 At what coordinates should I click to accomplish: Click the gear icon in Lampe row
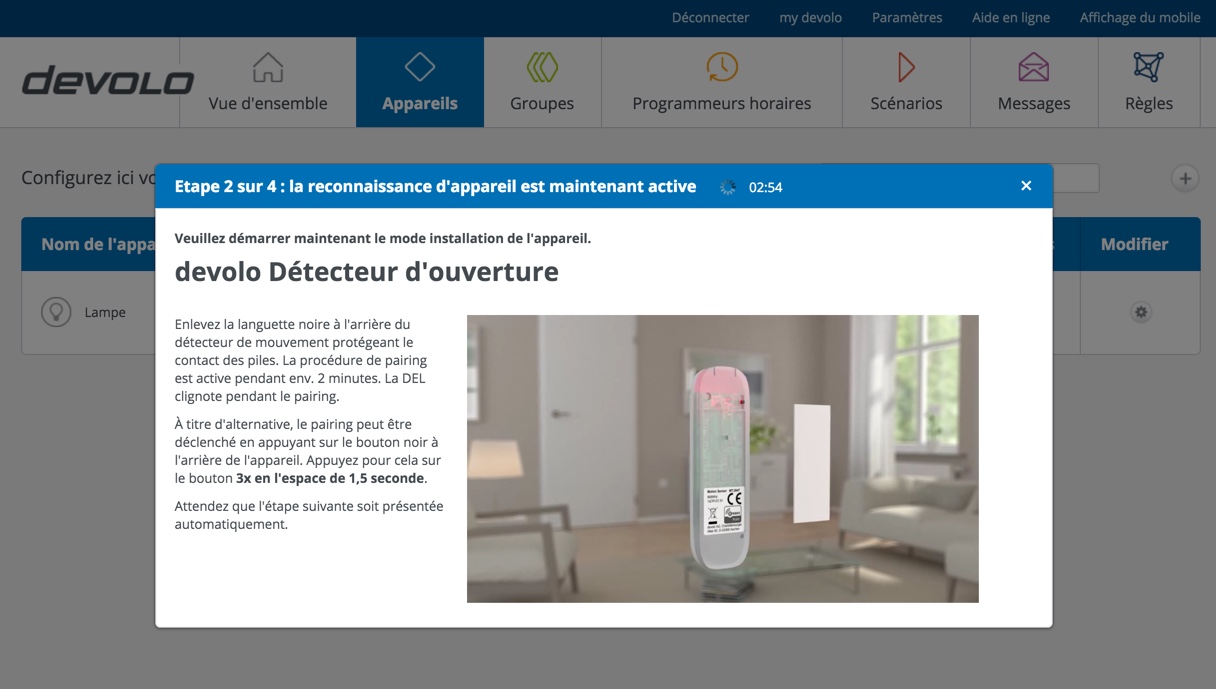pyautogui.click(x=1140, y=312)
